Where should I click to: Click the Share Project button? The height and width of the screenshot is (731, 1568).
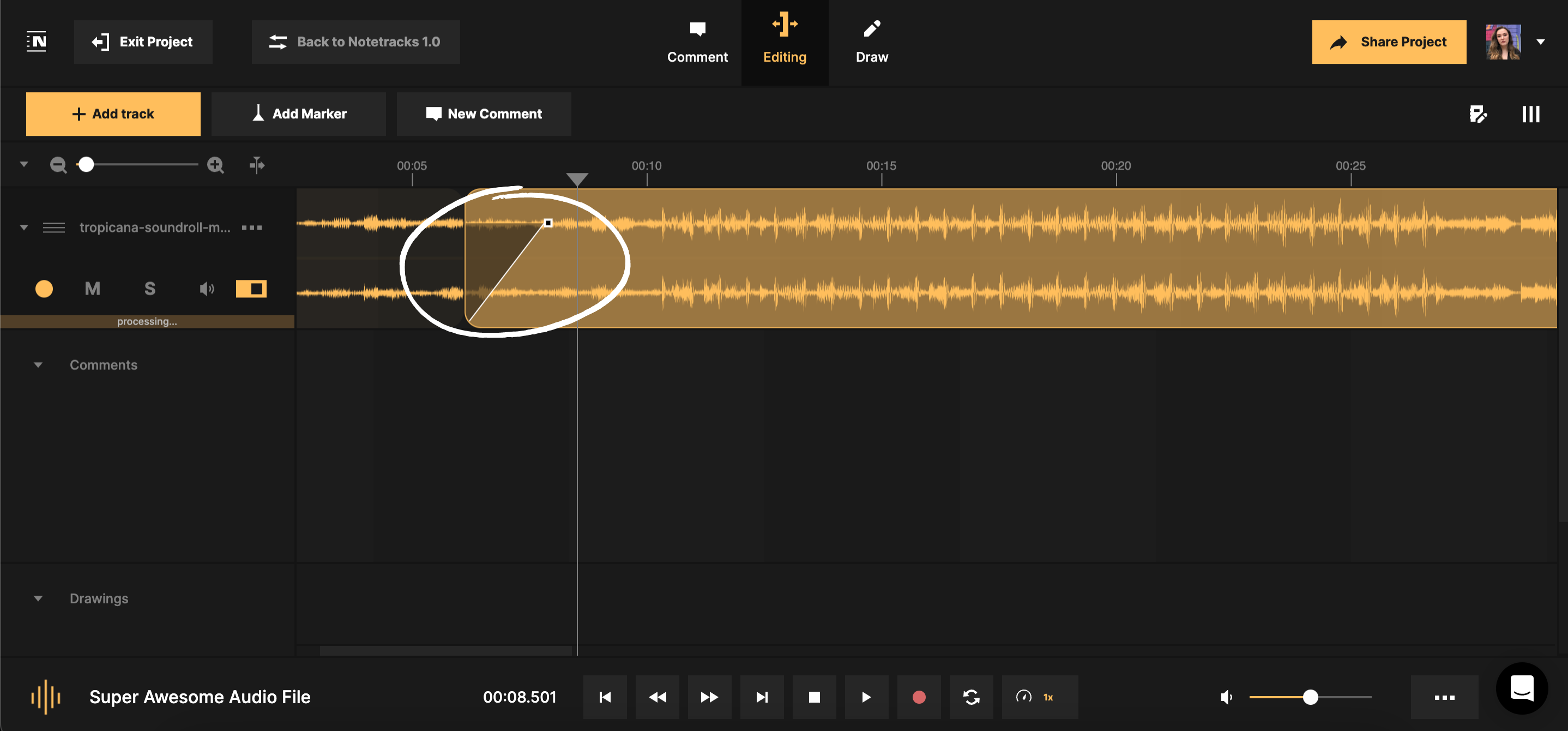(x=1389, y=41)
